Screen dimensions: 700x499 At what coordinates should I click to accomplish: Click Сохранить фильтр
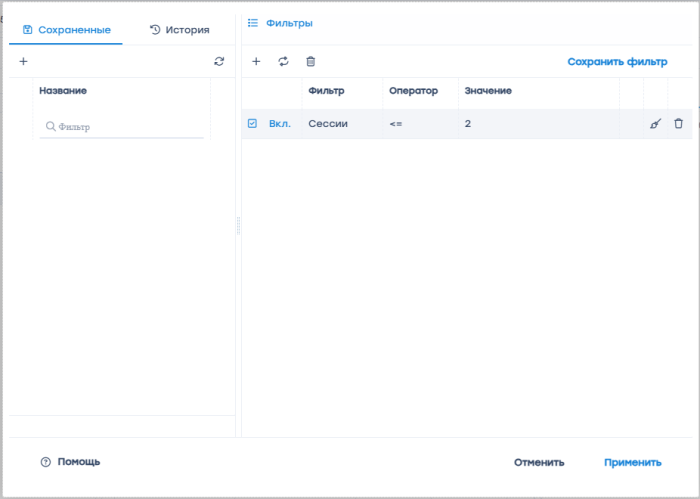click(617, 62)
